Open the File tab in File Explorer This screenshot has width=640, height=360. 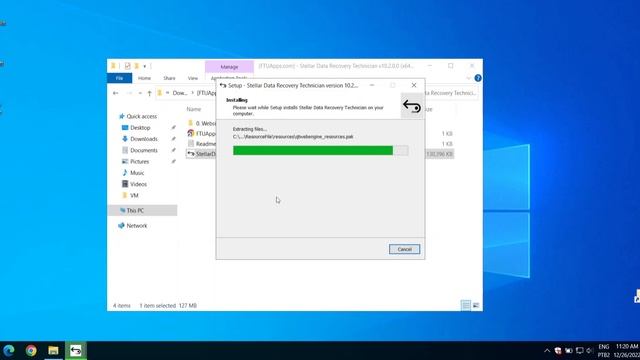(120, 78)
